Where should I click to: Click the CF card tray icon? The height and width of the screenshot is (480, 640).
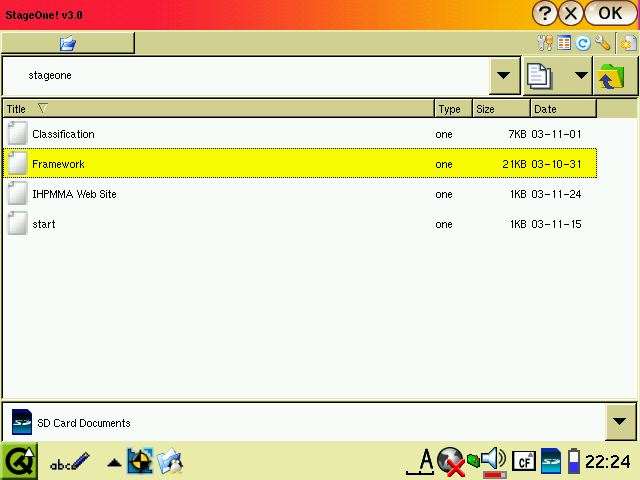point(524,462)
